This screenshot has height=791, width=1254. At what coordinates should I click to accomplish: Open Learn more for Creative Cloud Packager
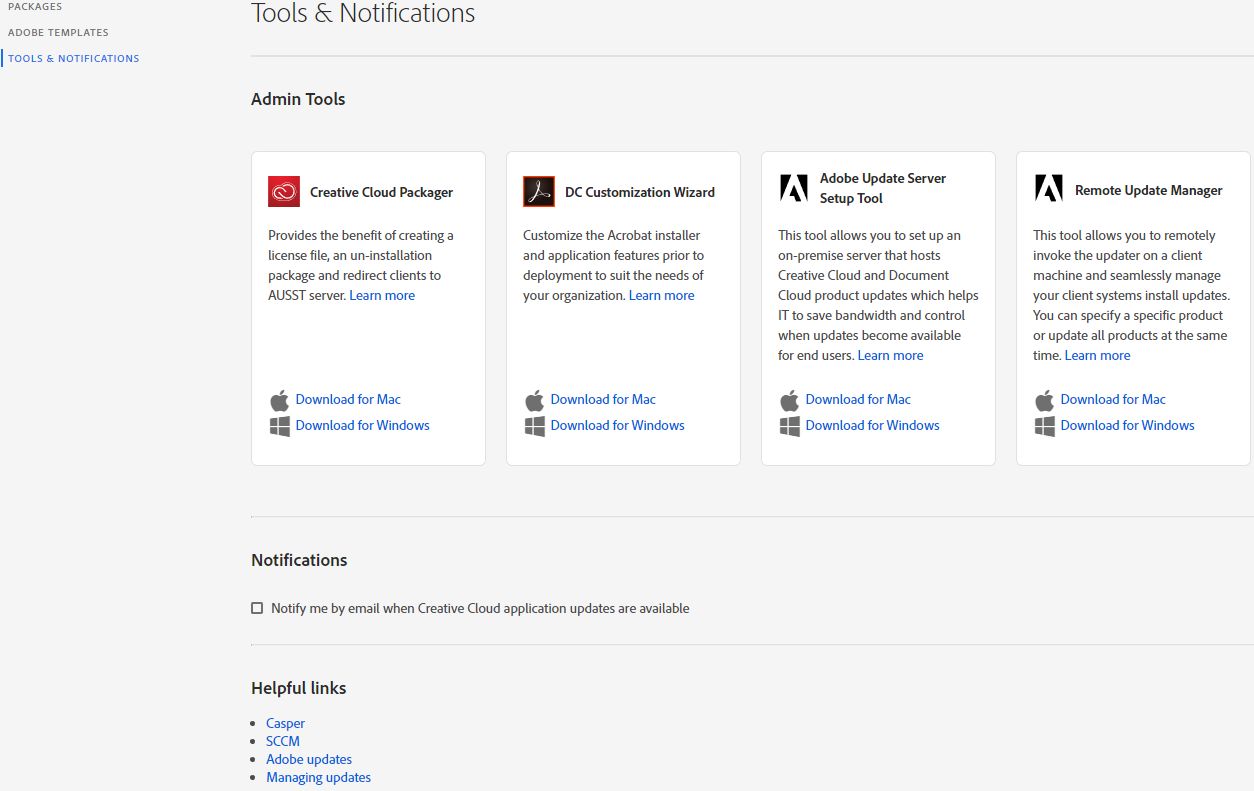382,295
